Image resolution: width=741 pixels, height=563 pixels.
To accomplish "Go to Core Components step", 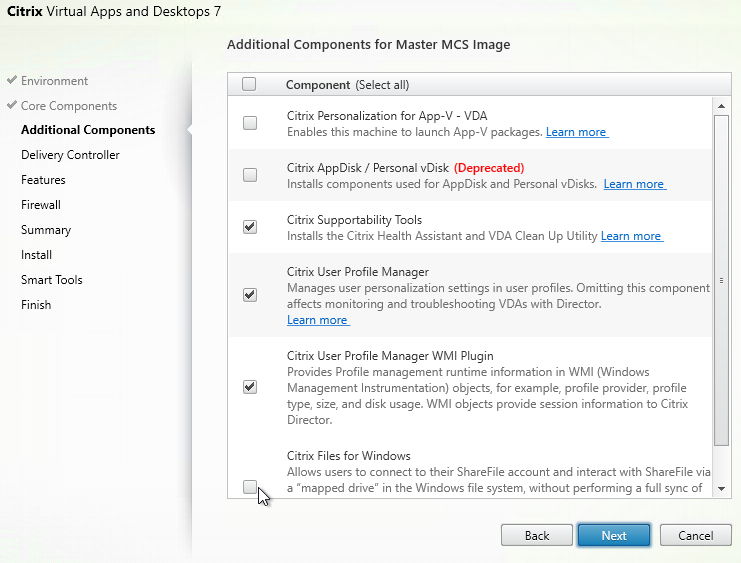I will pyautogui.click(x=69, y=106).
